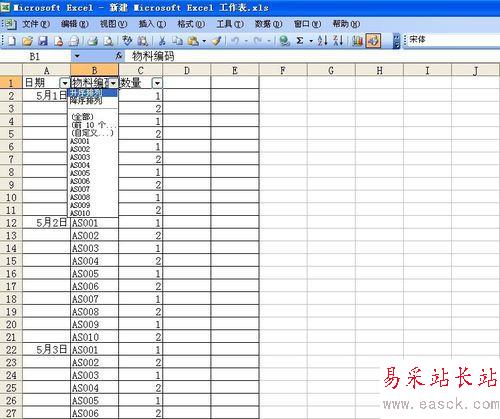The height and width of the screenshot is (419, 500).
Task: Print the sheet with the printer icon
Action: pyautogui.click(x=93, y=41)
